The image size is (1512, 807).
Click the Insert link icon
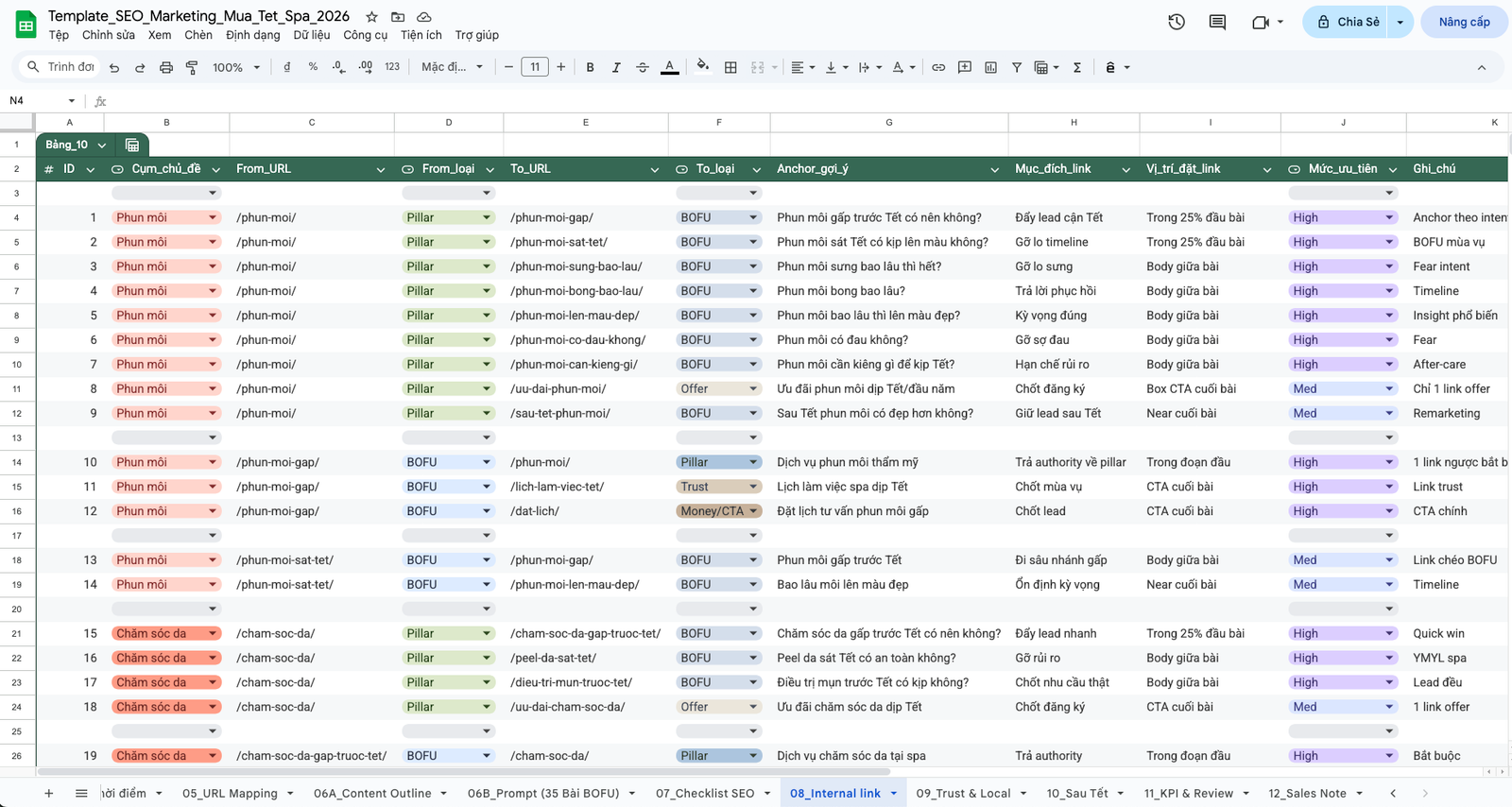[x=938, y=67]
